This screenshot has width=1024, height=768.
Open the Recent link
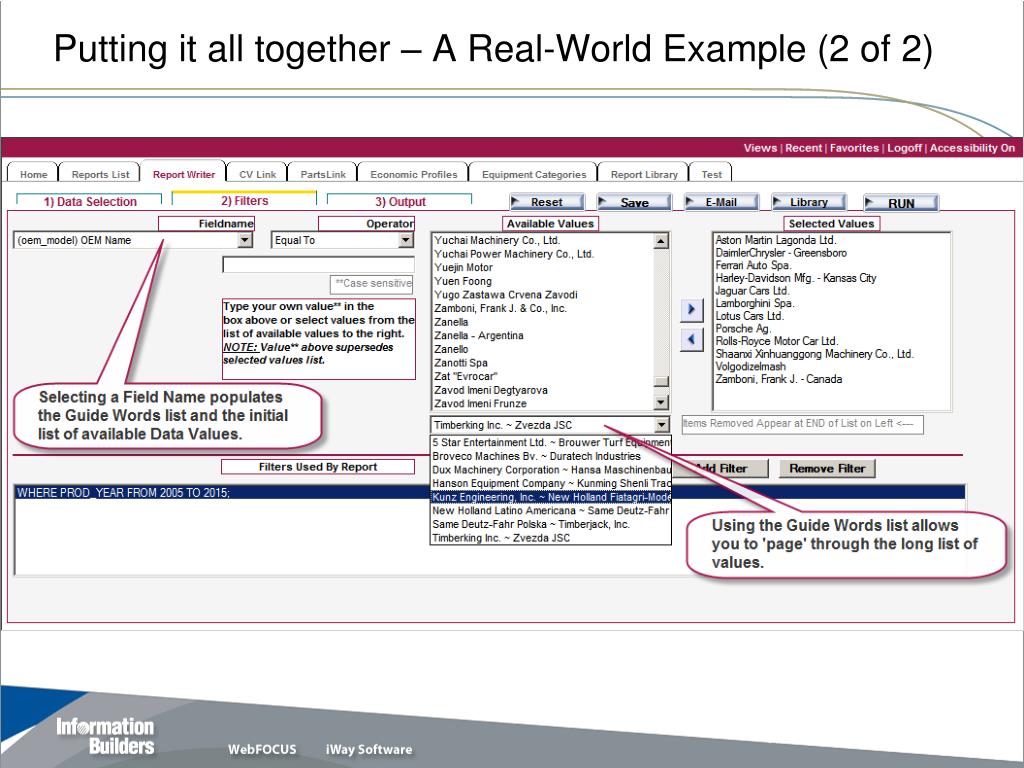click(803, 148)
